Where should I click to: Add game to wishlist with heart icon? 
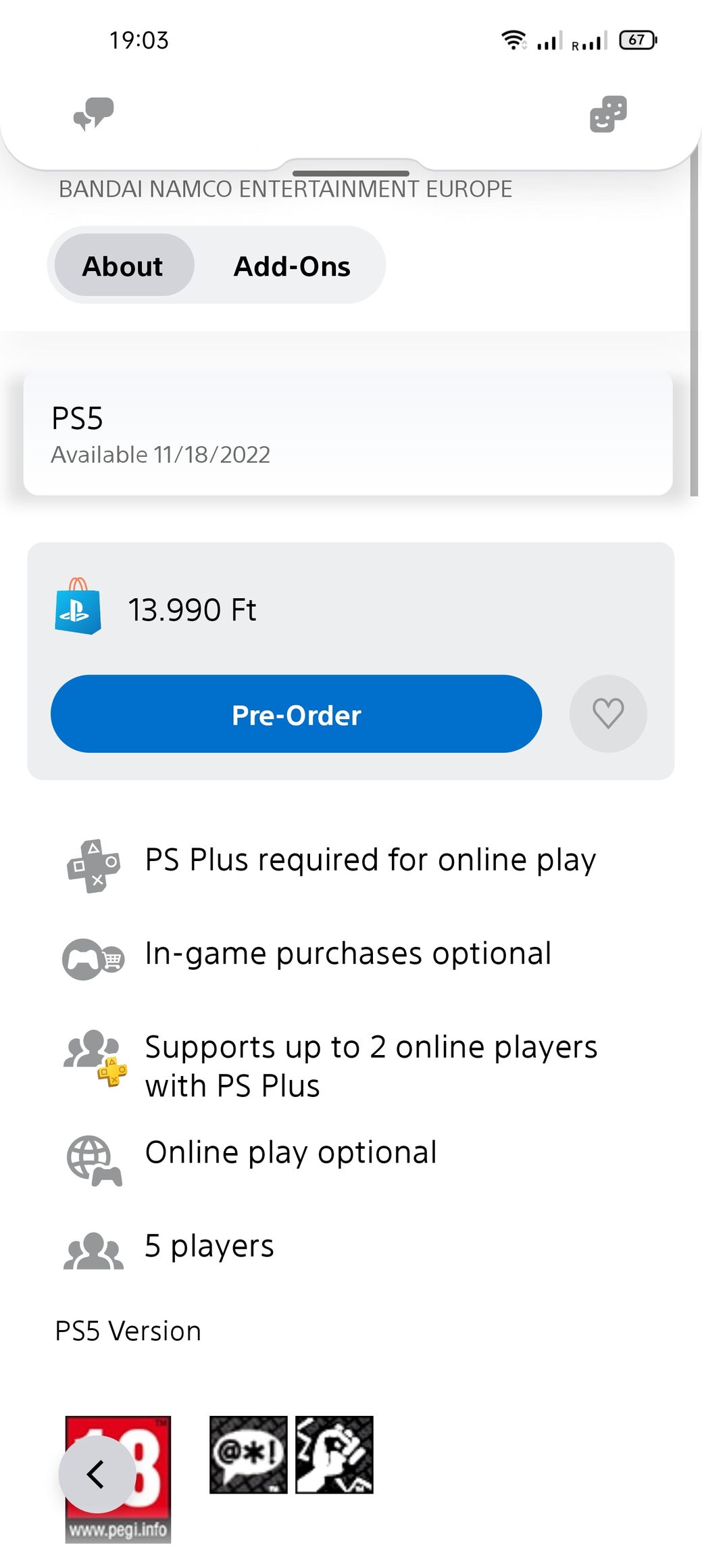[608, 714]
